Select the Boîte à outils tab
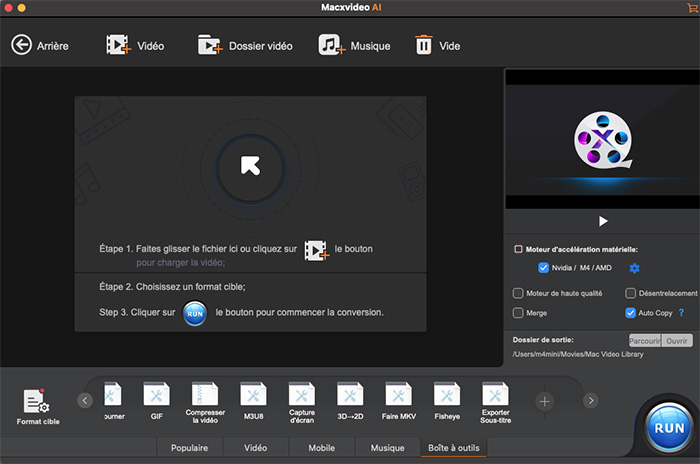The width and height of the screenshot is (700, 464). (454, 447)
